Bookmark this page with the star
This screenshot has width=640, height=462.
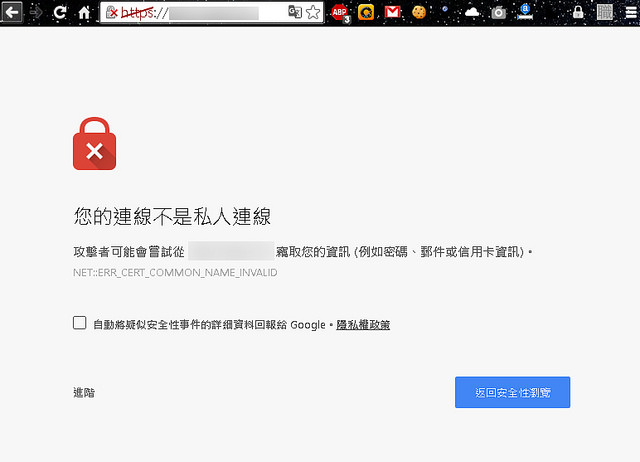pyautogui.click(x=313, y=13)
